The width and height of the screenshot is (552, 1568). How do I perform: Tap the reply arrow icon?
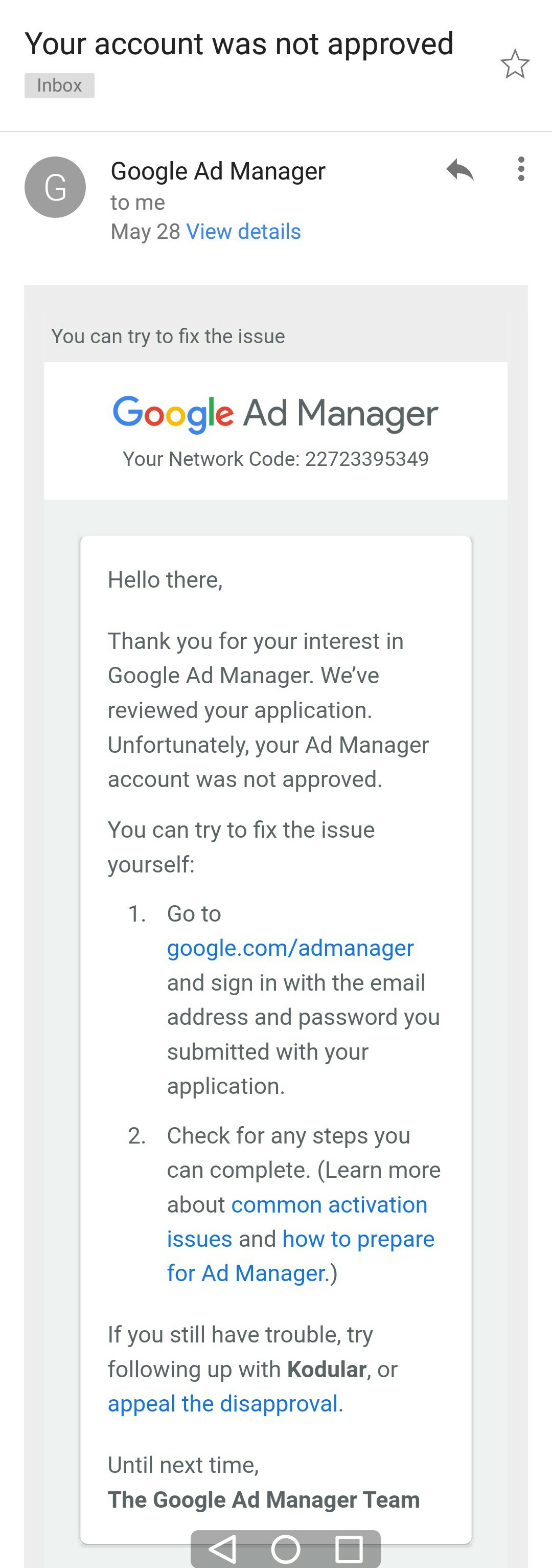[459, 170]
